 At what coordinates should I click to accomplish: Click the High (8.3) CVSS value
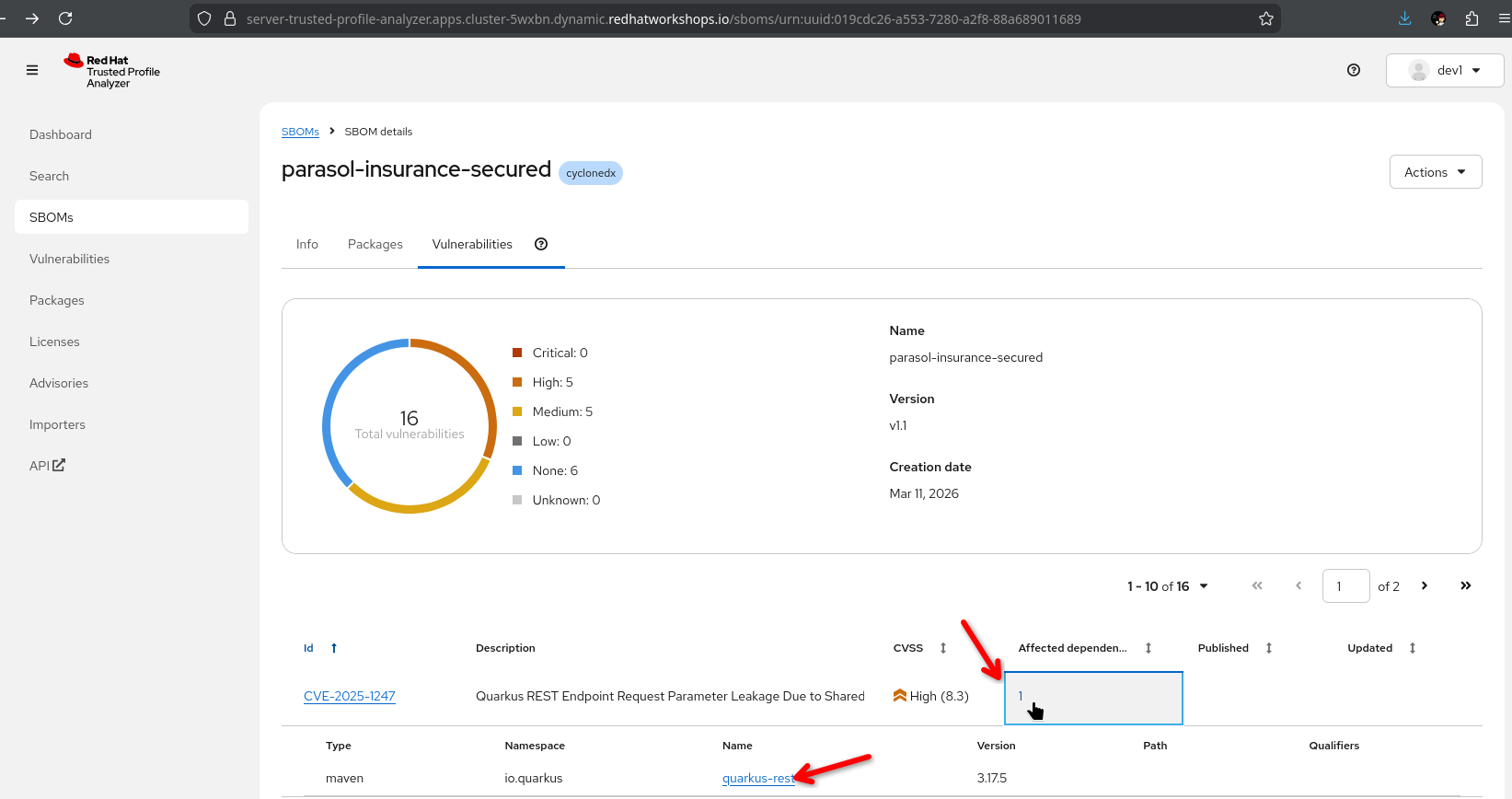pyautogui.click(x=931, y=696)
